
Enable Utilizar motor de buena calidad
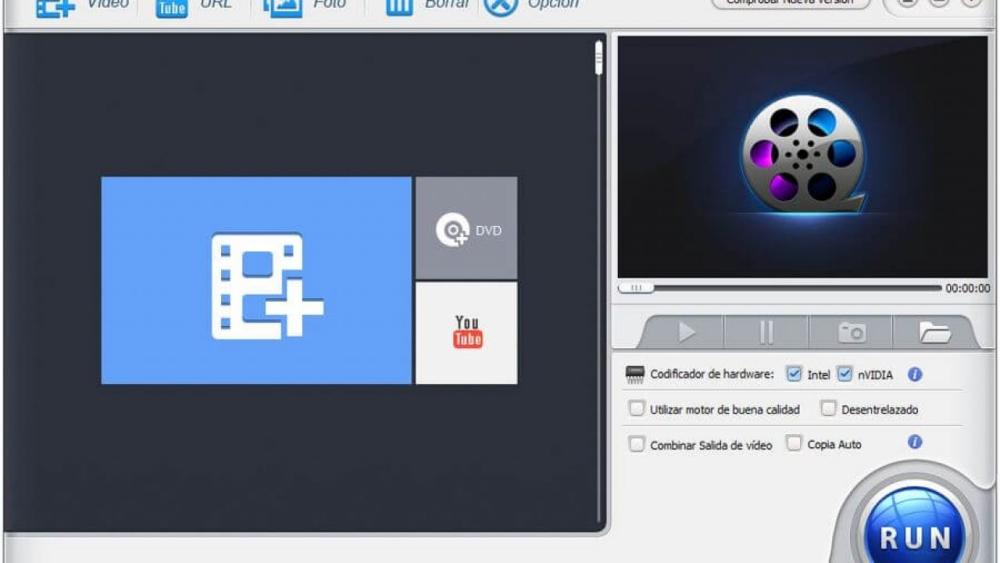coord(636,408)
